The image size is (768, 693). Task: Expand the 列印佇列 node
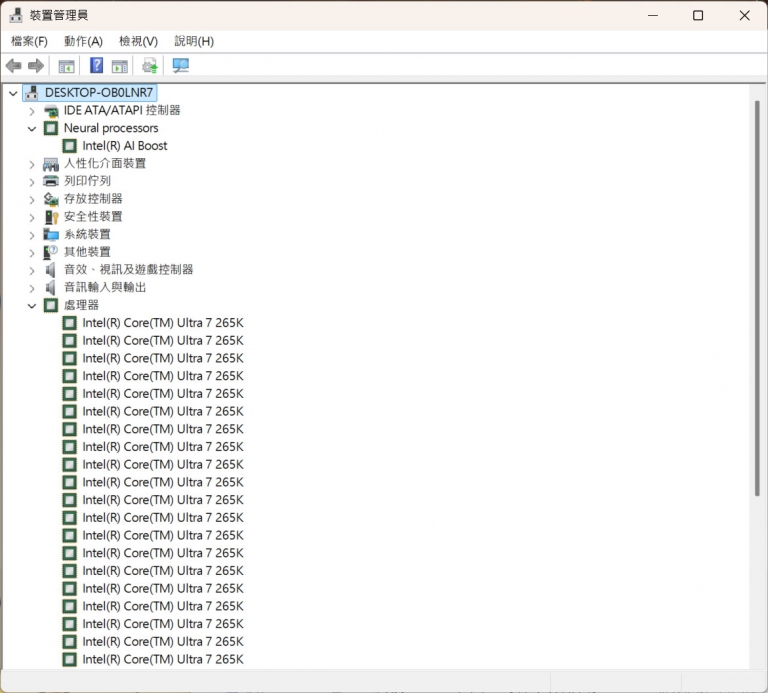32,182
